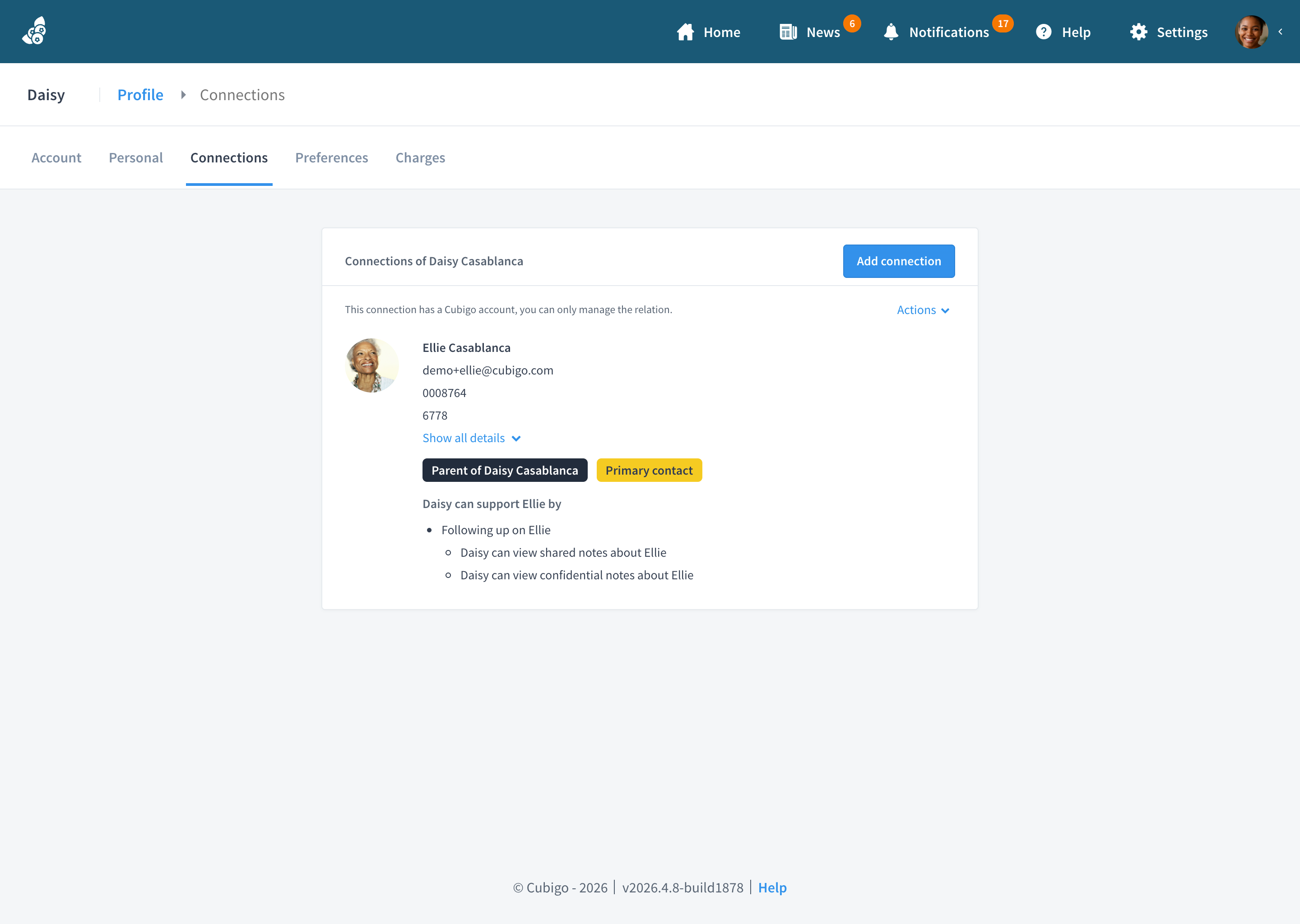Click the Daisy heading text
The width and height of the screenshot is (1300, 924).
click(46, 94)
